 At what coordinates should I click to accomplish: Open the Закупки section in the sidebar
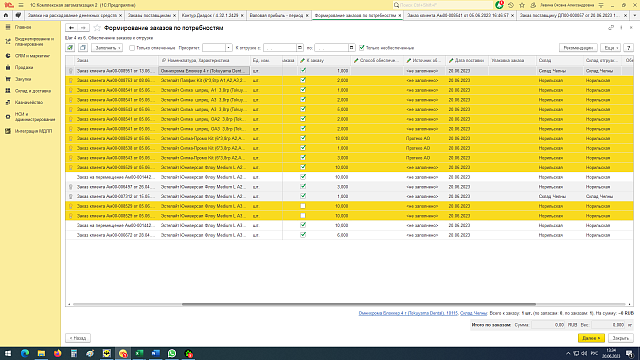coord(23,79)
